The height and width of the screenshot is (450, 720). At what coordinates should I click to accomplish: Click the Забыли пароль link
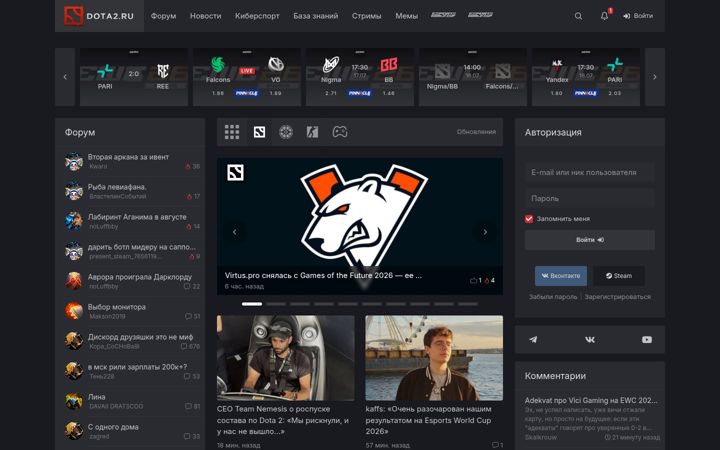(553, 297)
